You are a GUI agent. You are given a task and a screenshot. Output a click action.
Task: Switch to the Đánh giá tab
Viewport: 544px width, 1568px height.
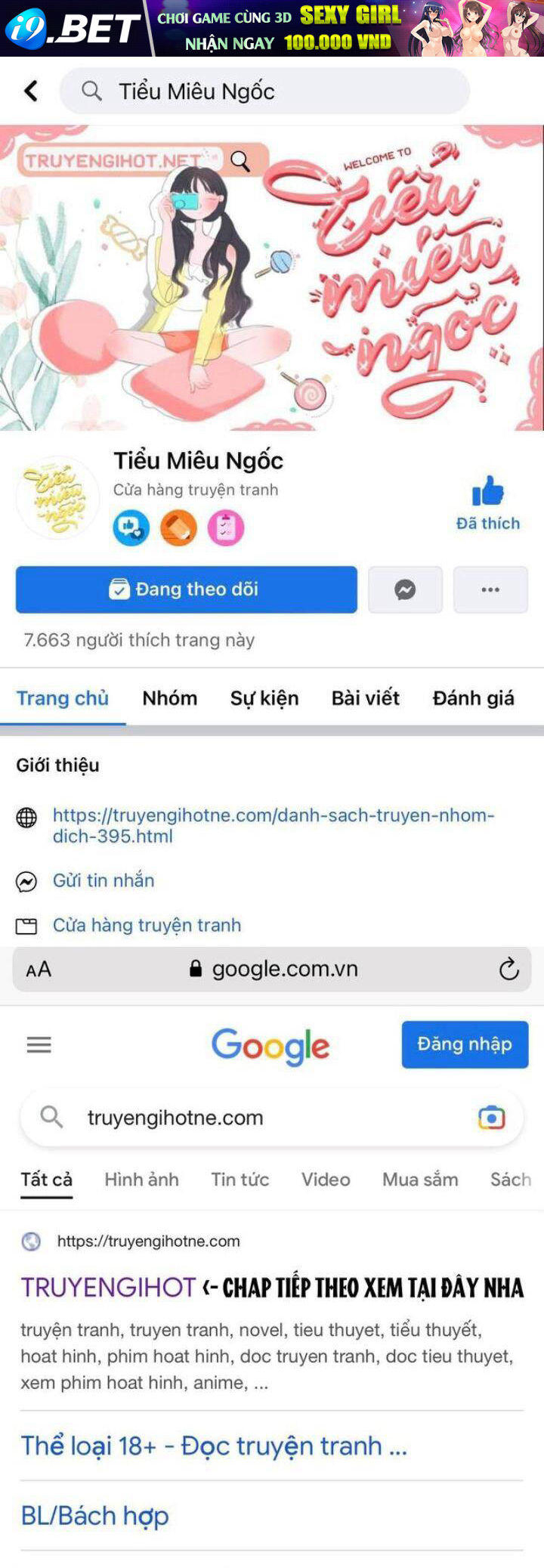(474, 698)
